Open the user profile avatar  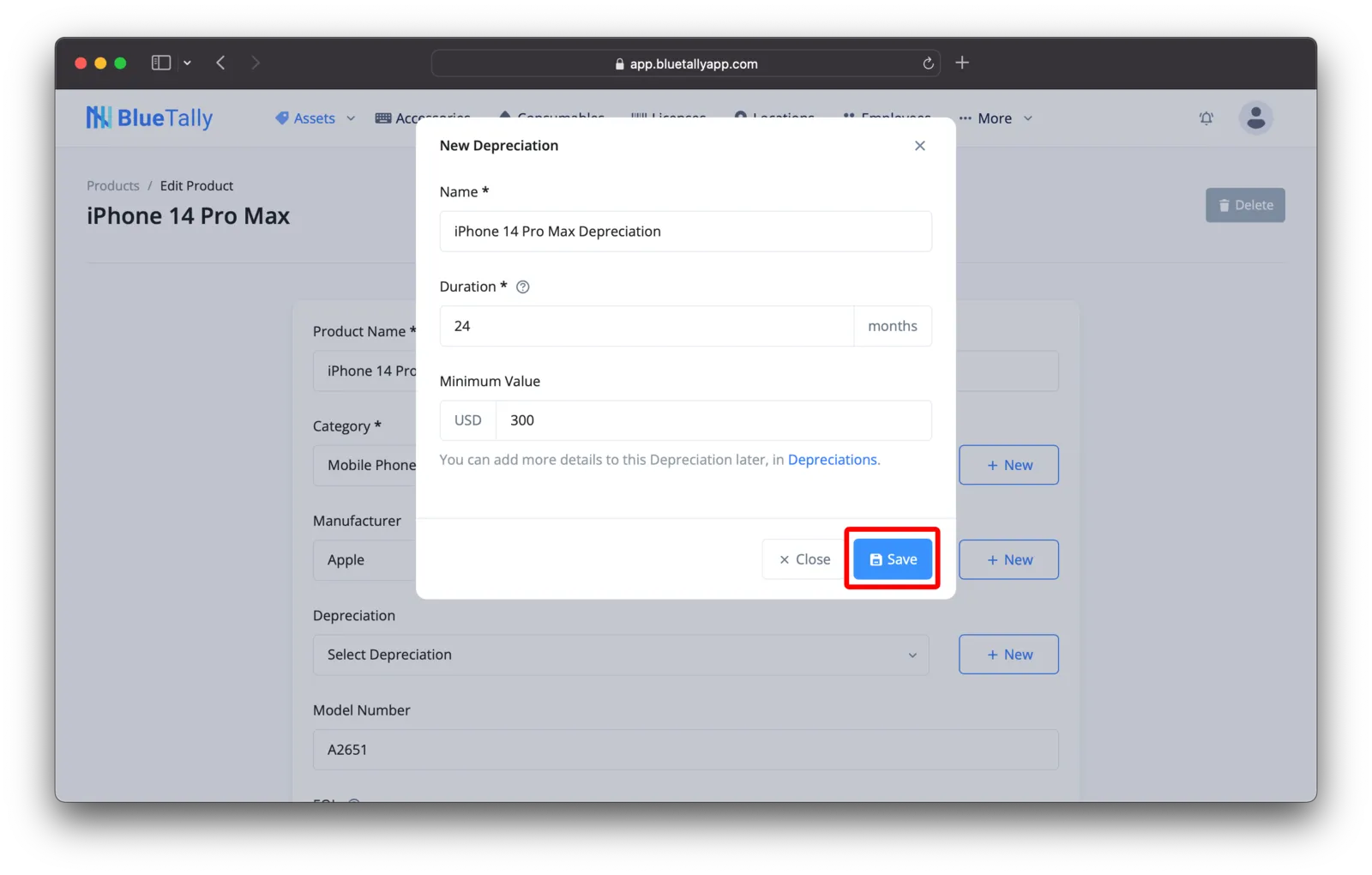pyautogui.click(x=1255, y=118)
